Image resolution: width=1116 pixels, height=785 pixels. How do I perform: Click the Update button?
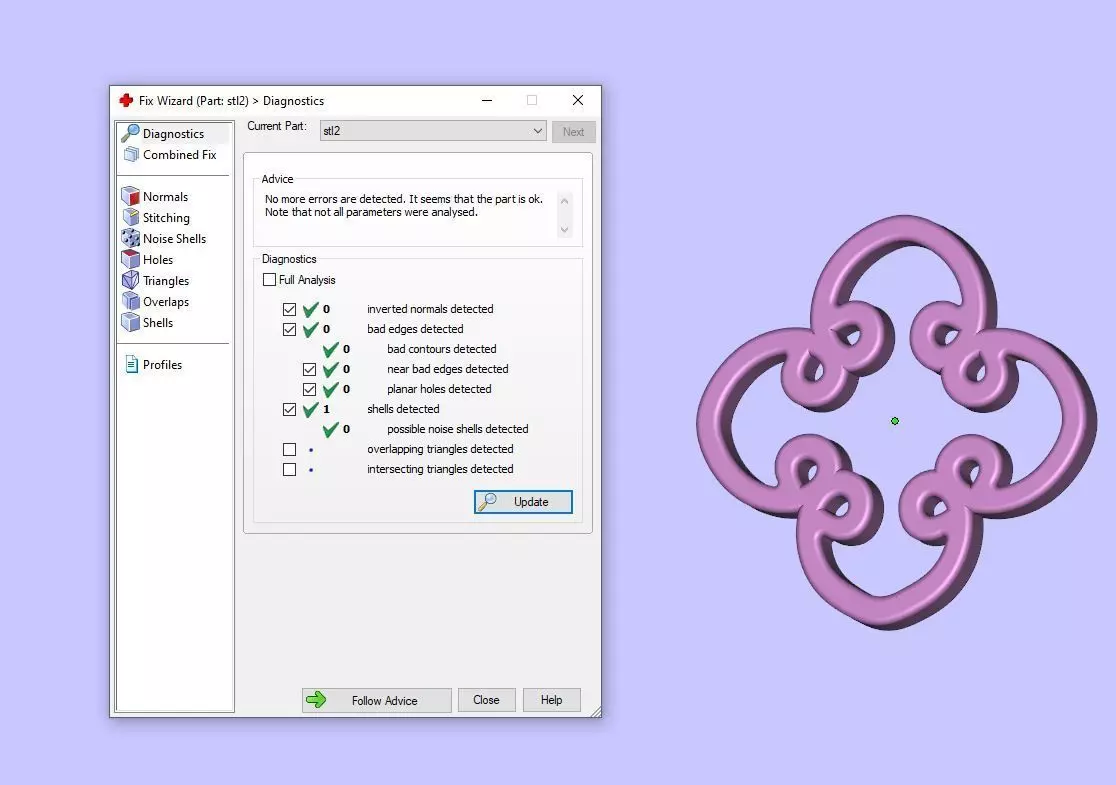[523, 502]
